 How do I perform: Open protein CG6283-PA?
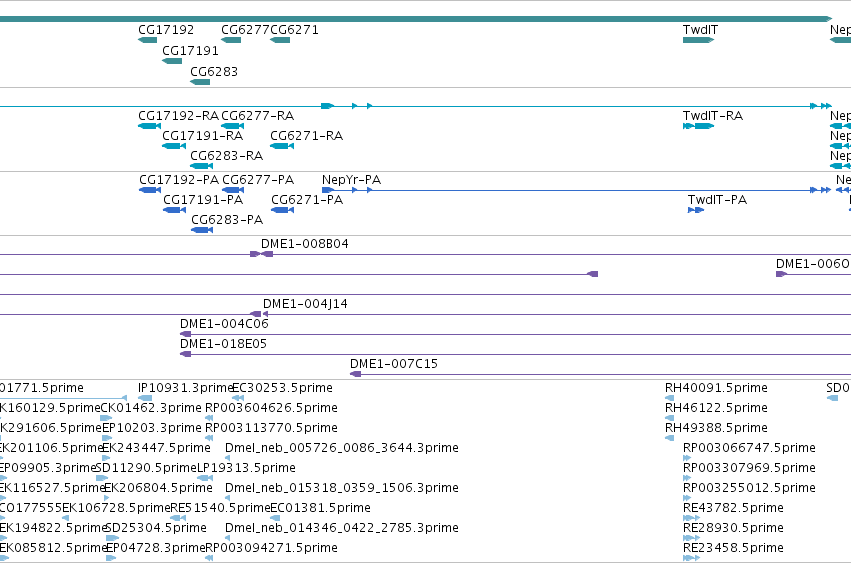227,220
